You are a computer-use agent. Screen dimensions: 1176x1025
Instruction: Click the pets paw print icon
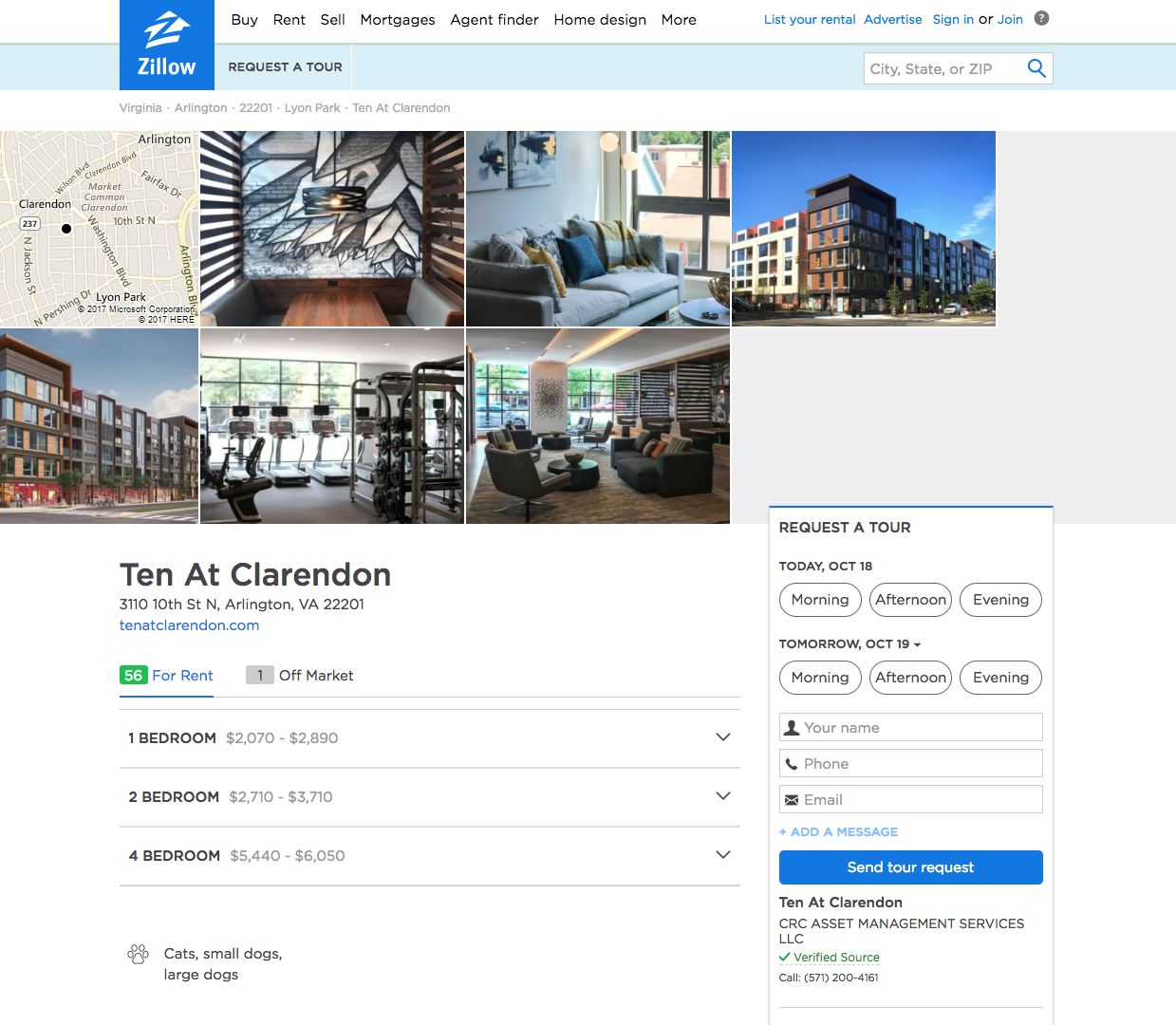pyautogui.click(x=139, y=954)
